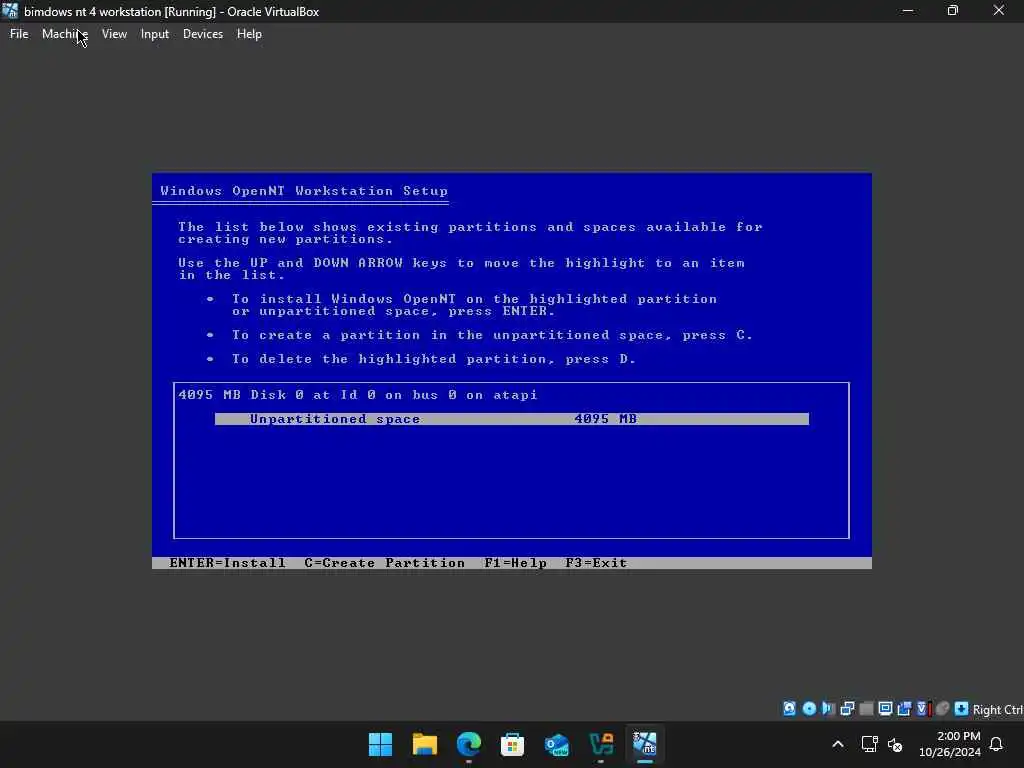Open the notifications bell
1024x768 pixels.
click(997, 744)
